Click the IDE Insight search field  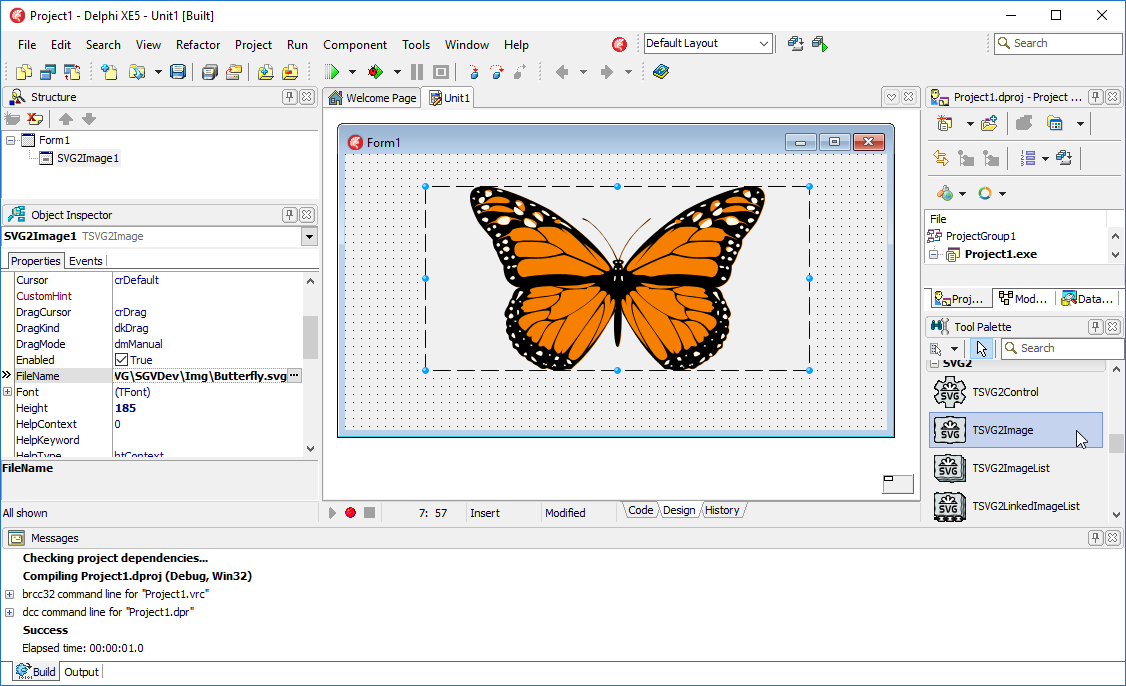1058,44
